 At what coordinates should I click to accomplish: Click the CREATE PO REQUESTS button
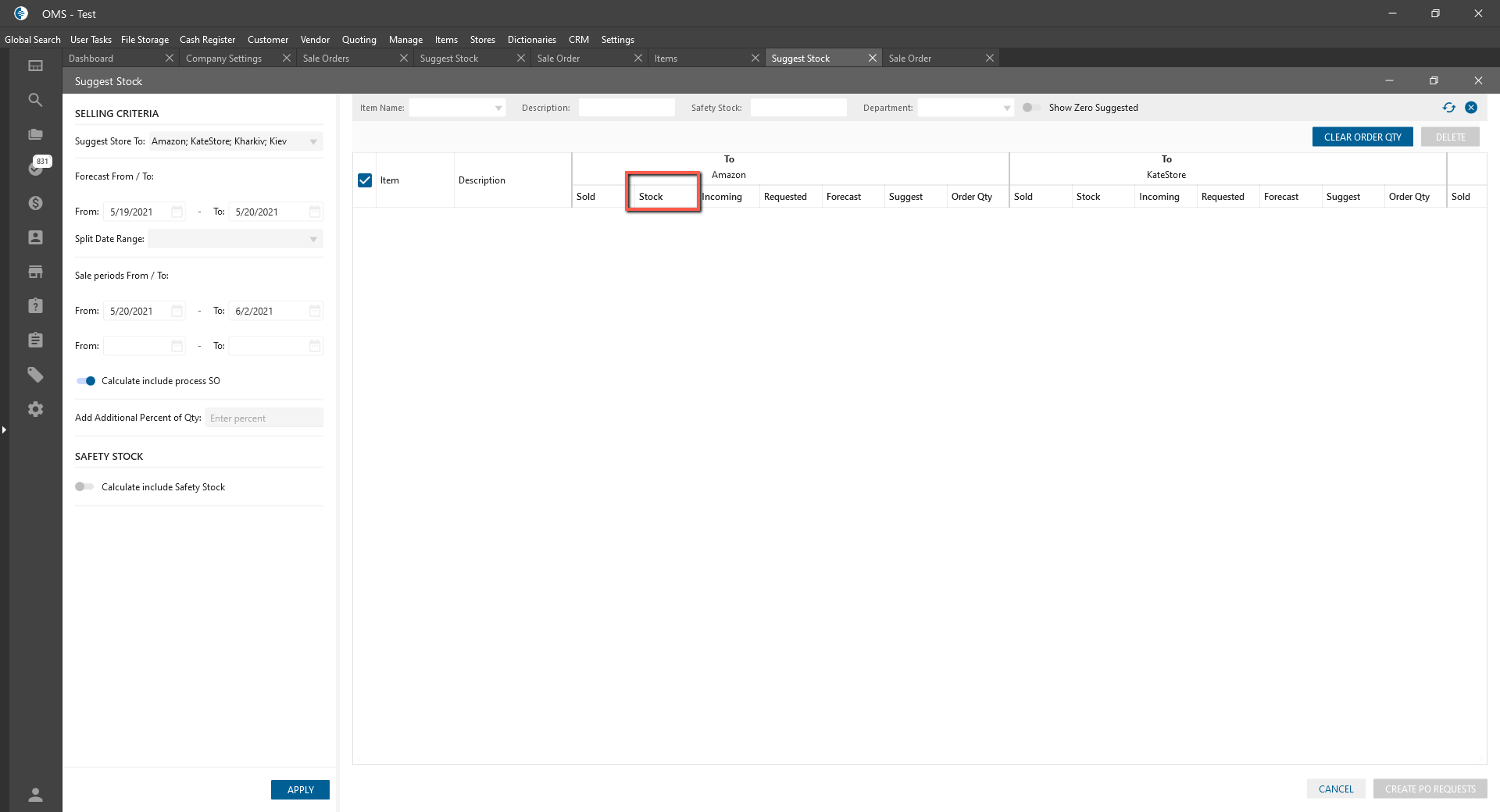pyautogui.click(x=1430, y=789)
